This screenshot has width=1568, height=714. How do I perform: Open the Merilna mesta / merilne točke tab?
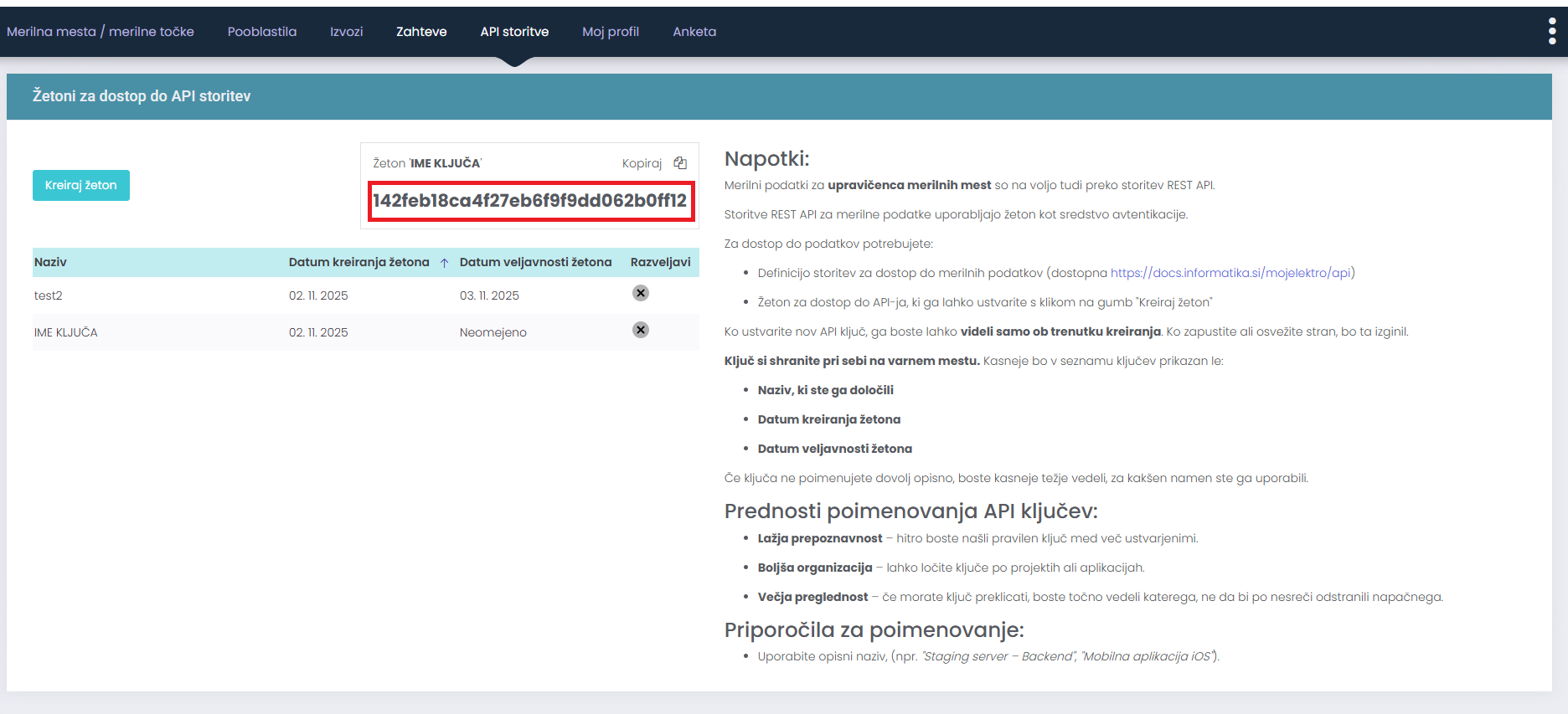101,32
